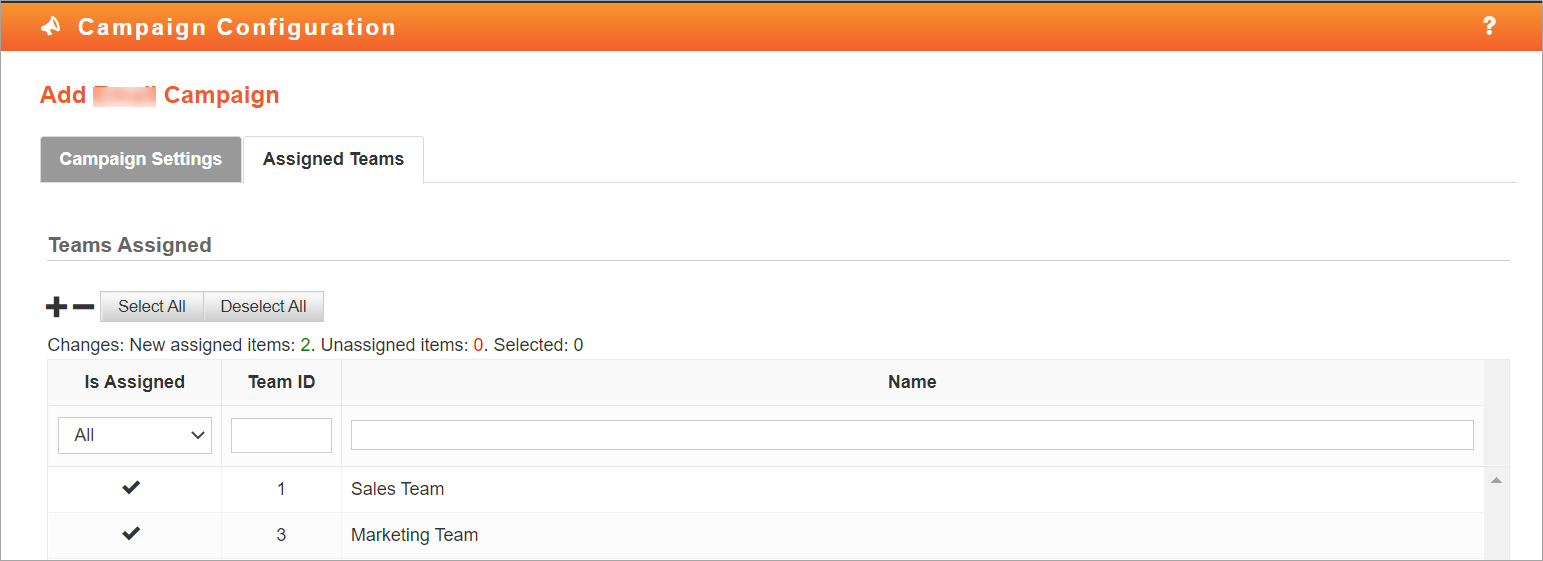Open the Assigned Teams tab
The image size is (1543, 561).
pyautogui.click(x=333, y=159)
